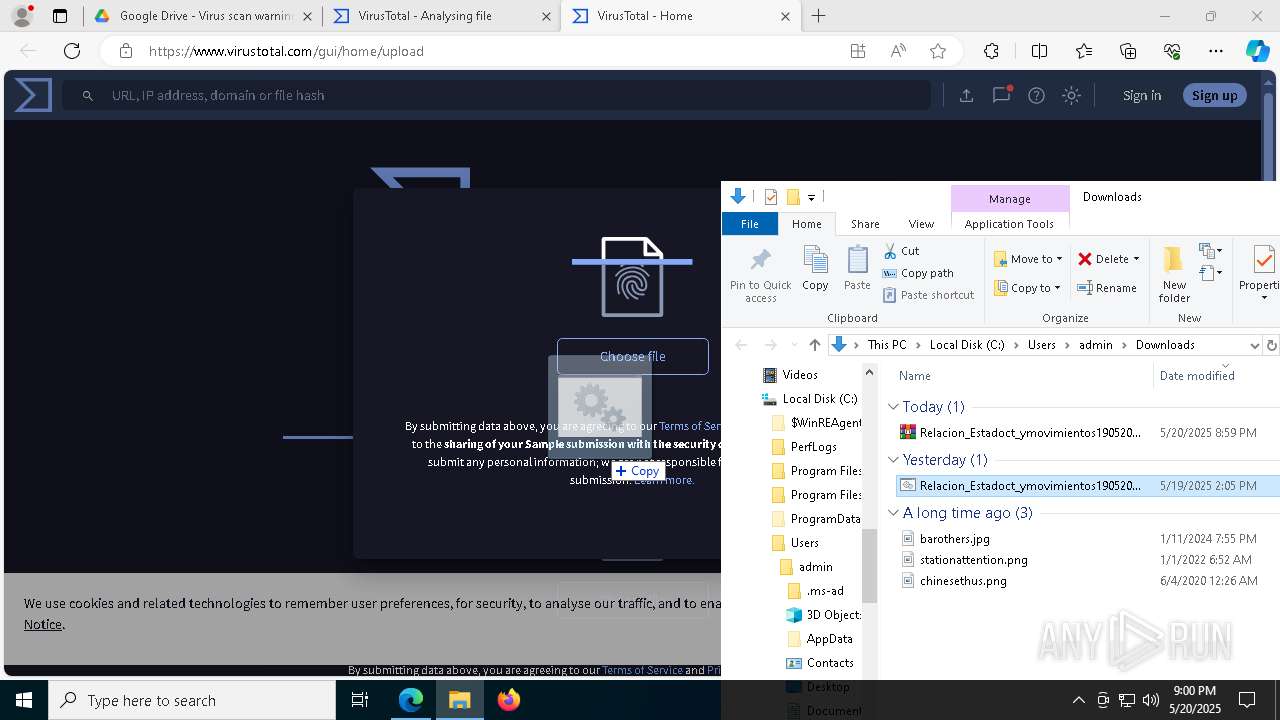Refresh the Explorer Downloads view
1280x720 pixels.
(1271, 345)
